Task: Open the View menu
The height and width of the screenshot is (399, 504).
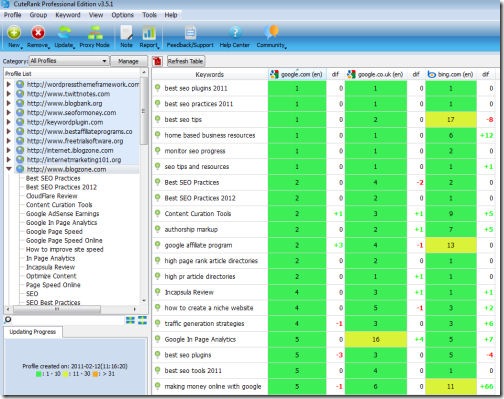Action: 96,15
